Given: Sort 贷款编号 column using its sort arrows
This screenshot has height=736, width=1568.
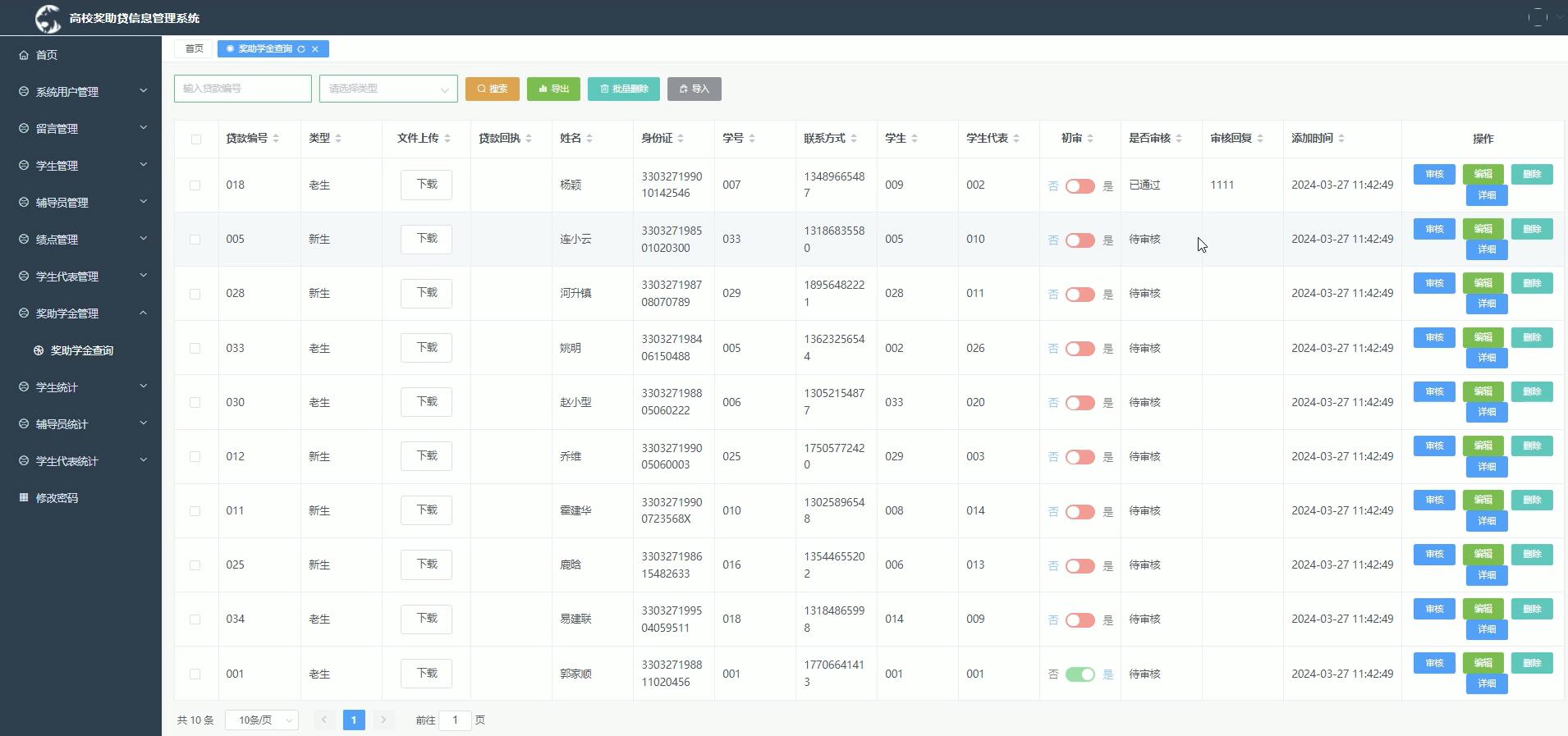Looking at the screenshot, I should tap(276, 139).
